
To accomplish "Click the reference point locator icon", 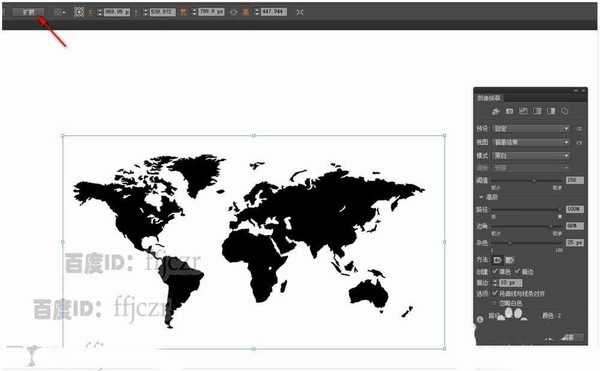I will [x=79, y=12].
